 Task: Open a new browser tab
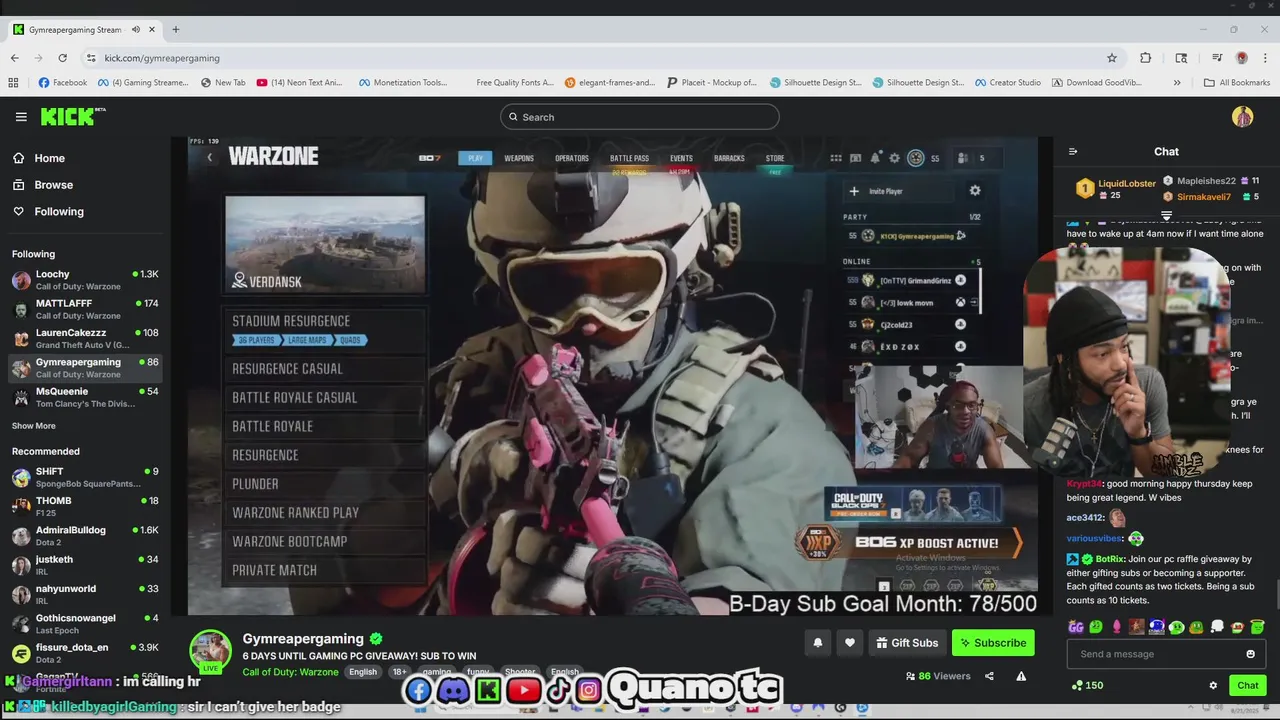click(176, 29)
